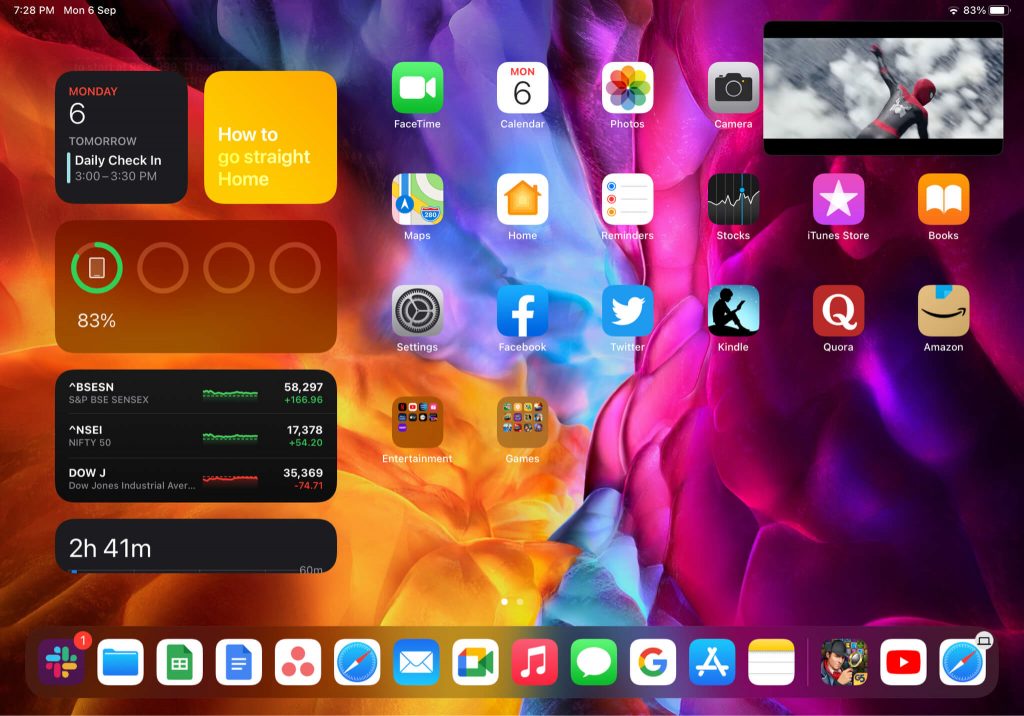Tap the Spider-Man picture-in-picture video
Screen dimensions: 1024x716
883,88
